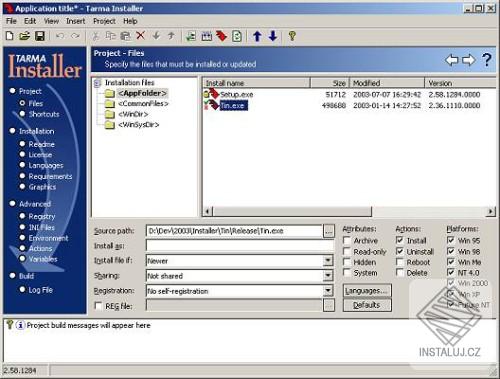
Task: Click the add files toolbar icon
Action: click(191, 36)
